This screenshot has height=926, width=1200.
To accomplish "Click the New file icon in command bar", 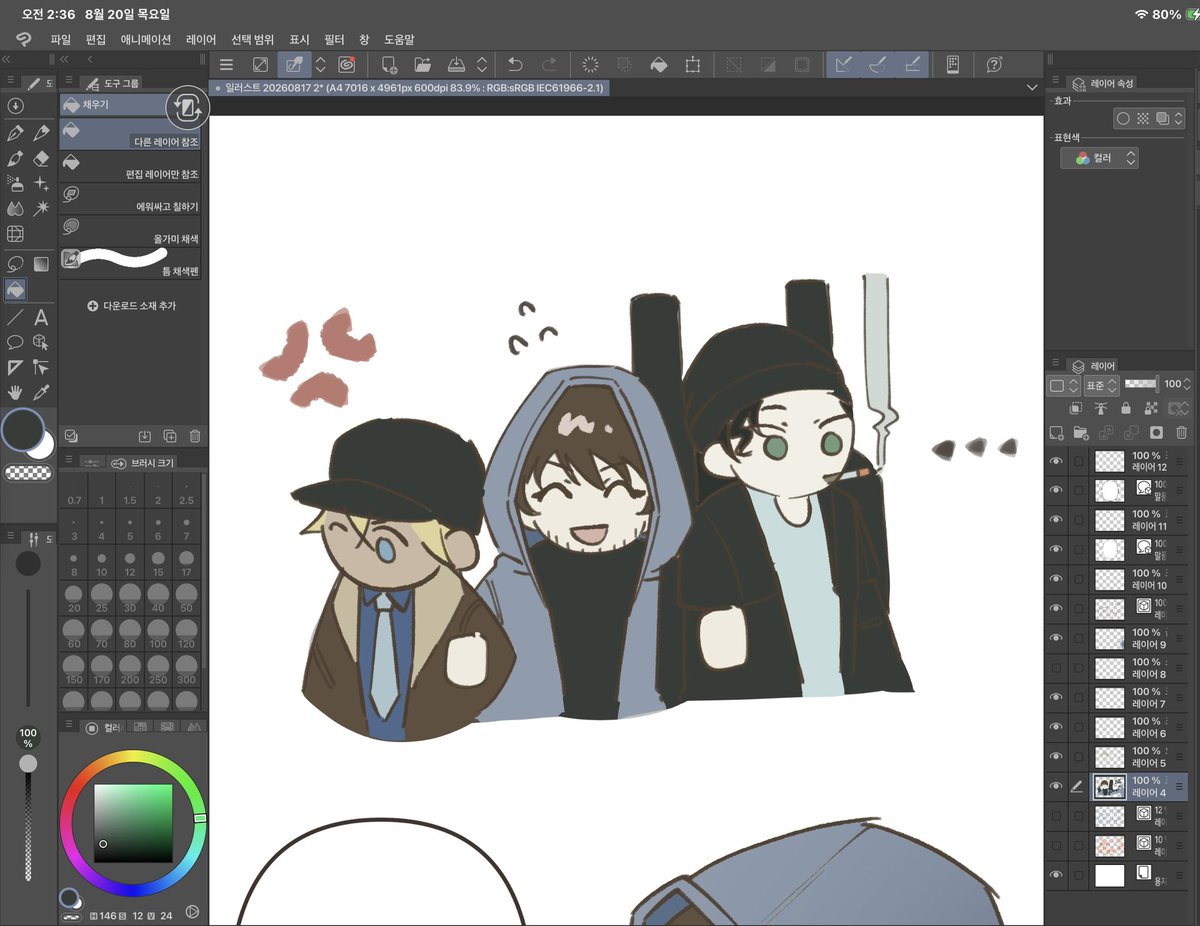I will (390, 65).
